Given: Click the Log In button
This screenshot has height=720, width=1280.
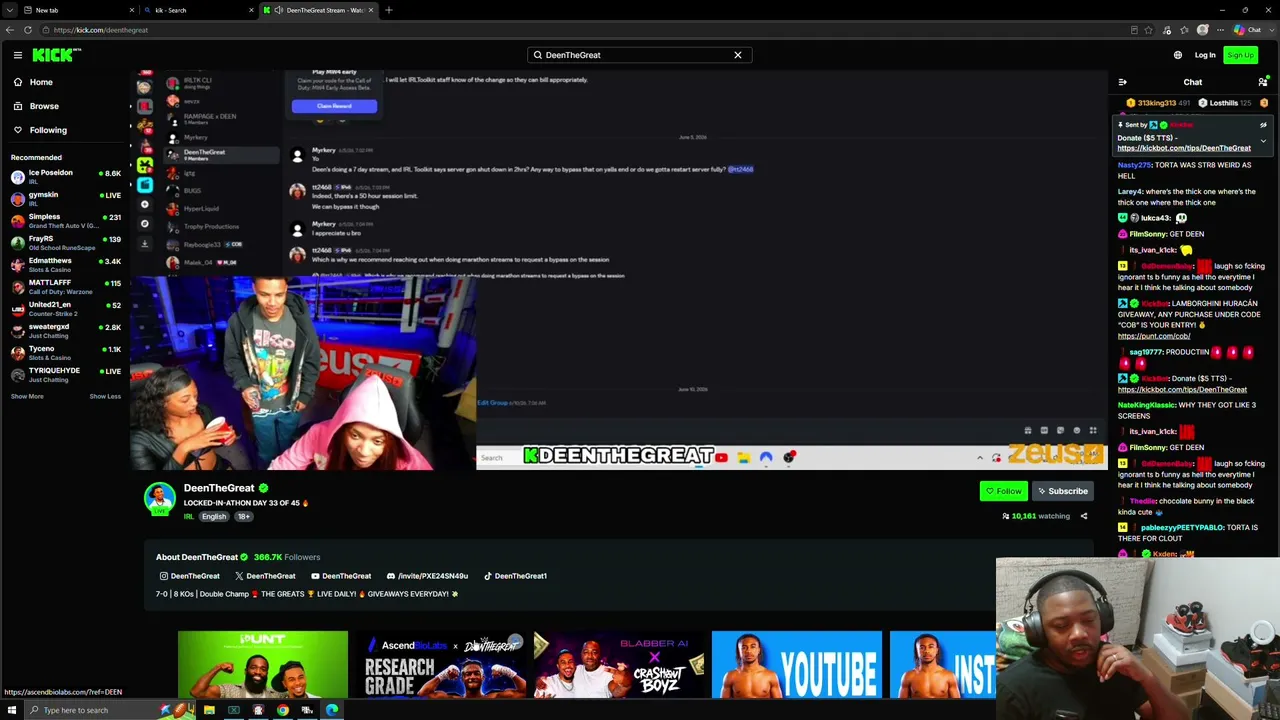Looking at the screenshot, I should tap(1205, 55).
